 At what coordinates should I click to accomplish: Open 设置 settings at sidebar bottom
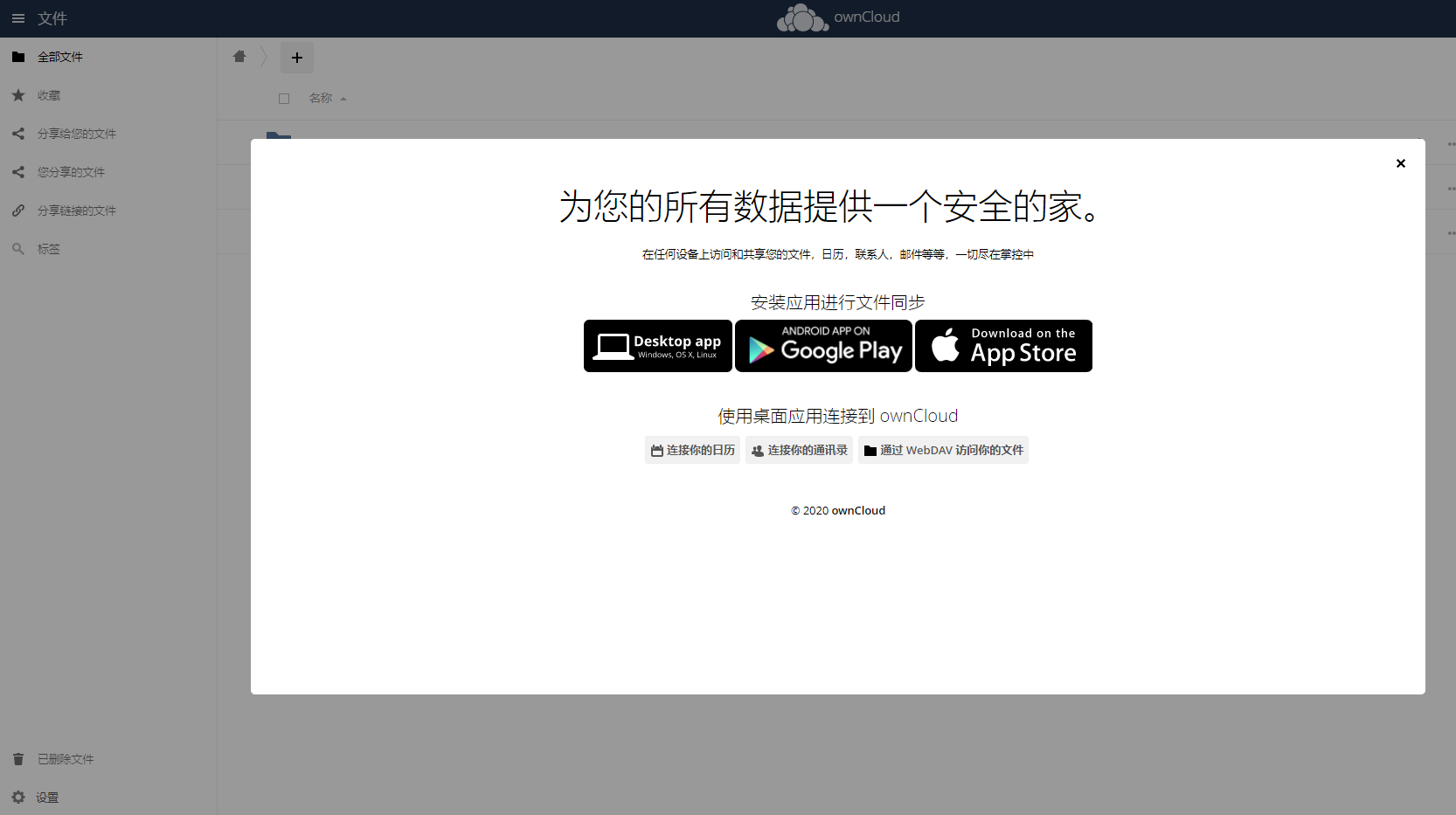point(108,798)
